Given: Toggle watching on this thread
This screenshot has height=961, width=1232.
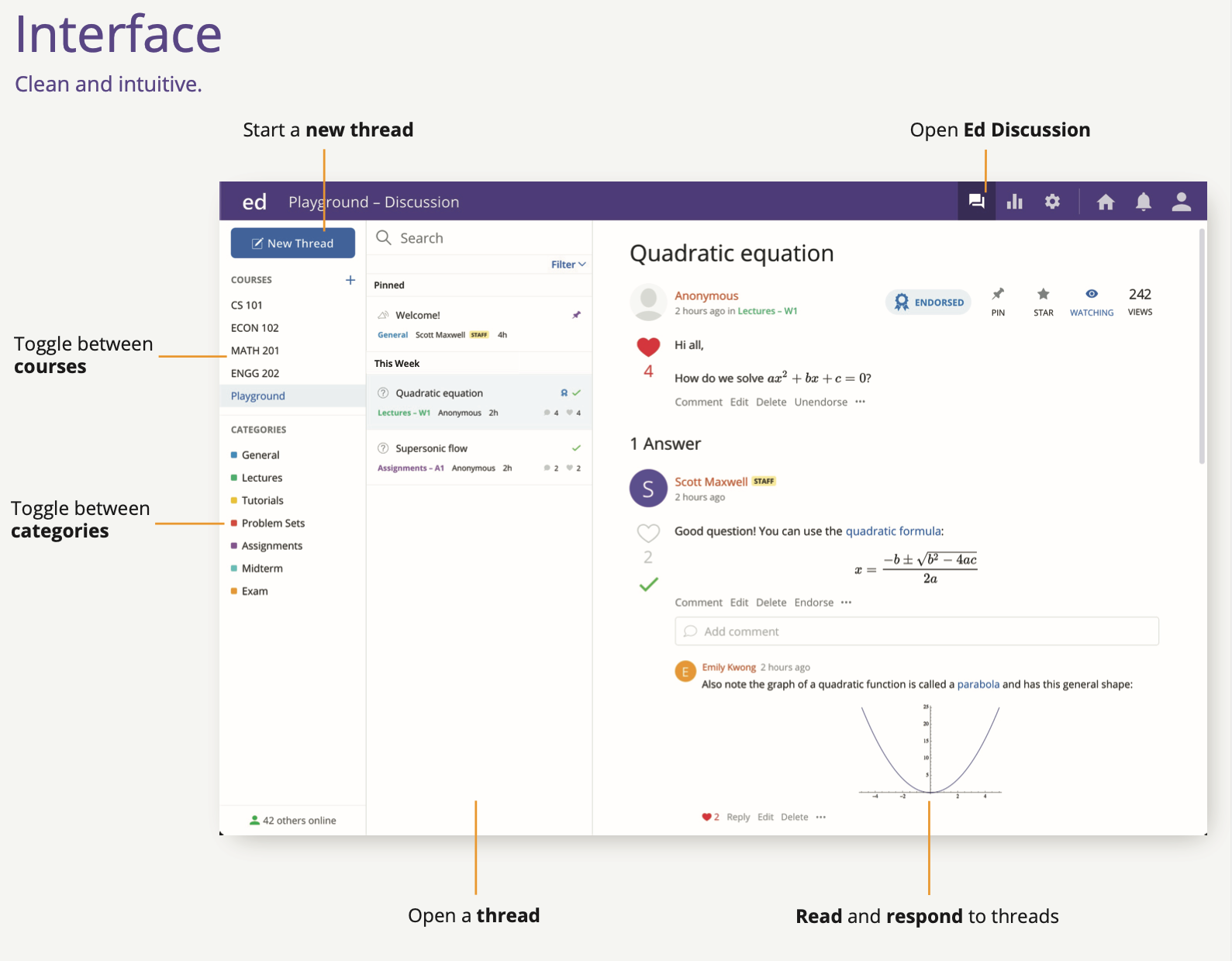Looking at the screenshot, I should pyautogui.click(x=1092, y=302).
